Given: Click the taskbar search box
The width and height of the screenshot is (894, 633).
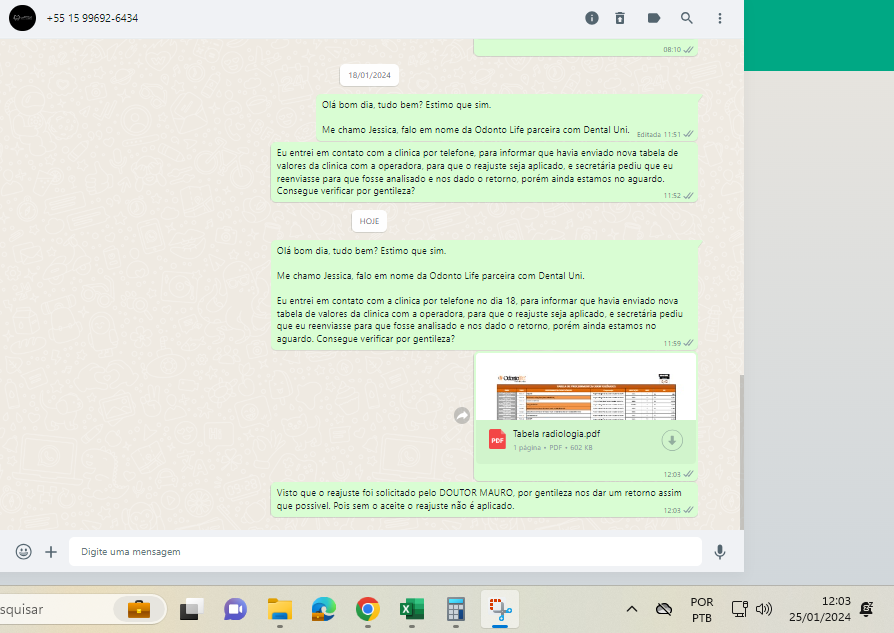Looking at the screenshot, I should pos(83,609).
